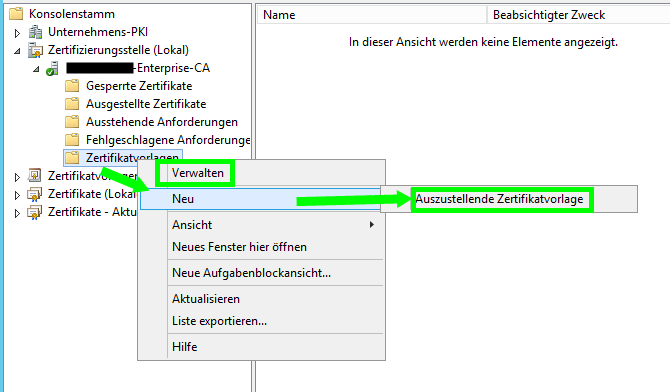Image resolution: width=670 pixels, height=392 pixels.
Task: Click the Zertifizierungsstelle (Lokal) icon
Action: (35, 50)
